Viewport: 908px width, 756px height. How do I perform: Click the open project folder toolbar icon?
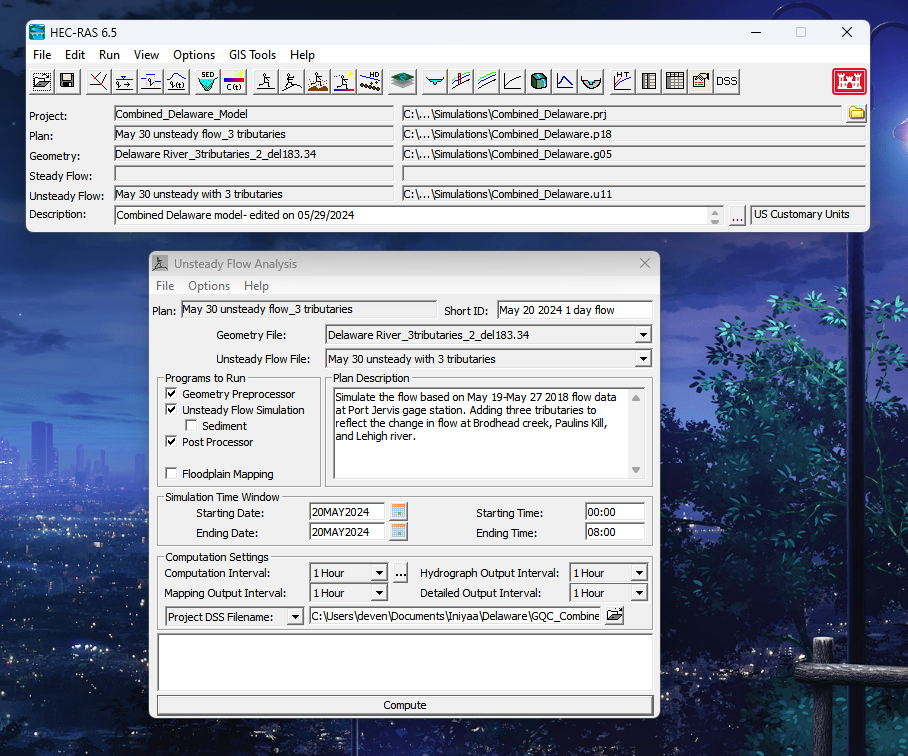tap(42, 81)
